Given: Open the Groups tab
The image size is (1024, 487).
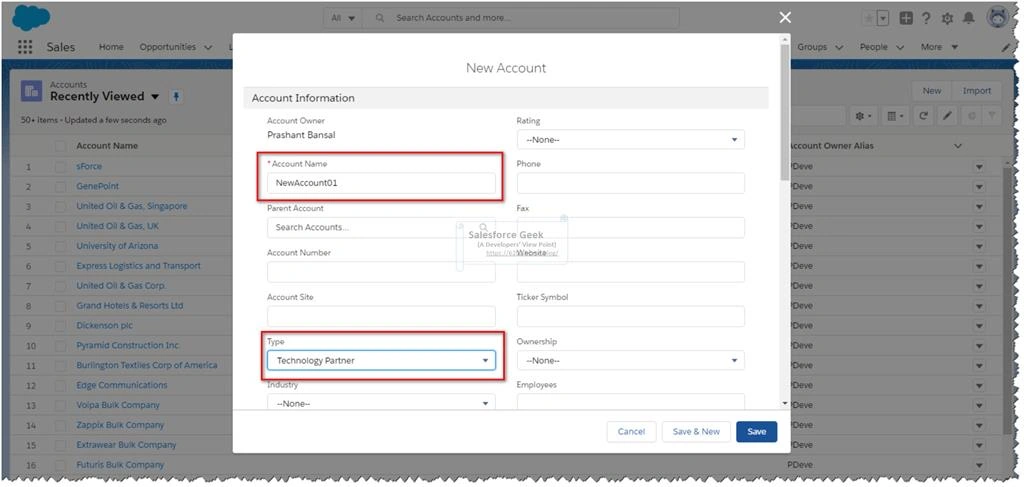Looking at the screenshot, I should pos(812,47).
